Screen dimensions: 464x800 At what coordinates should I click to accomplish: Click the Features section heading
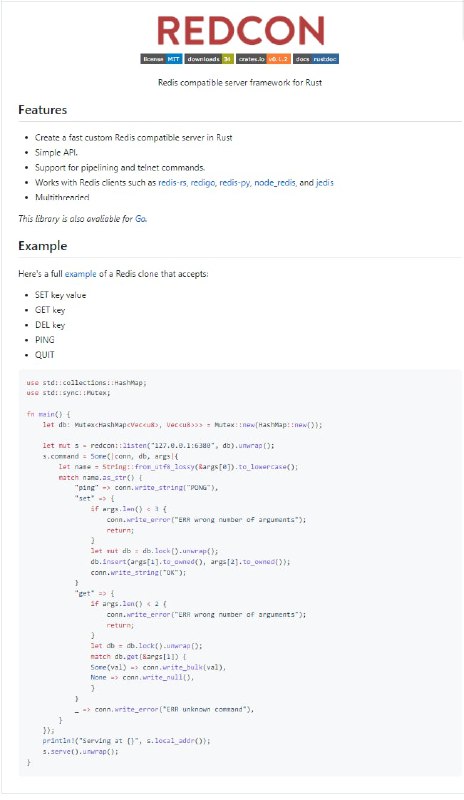[42, 110]
